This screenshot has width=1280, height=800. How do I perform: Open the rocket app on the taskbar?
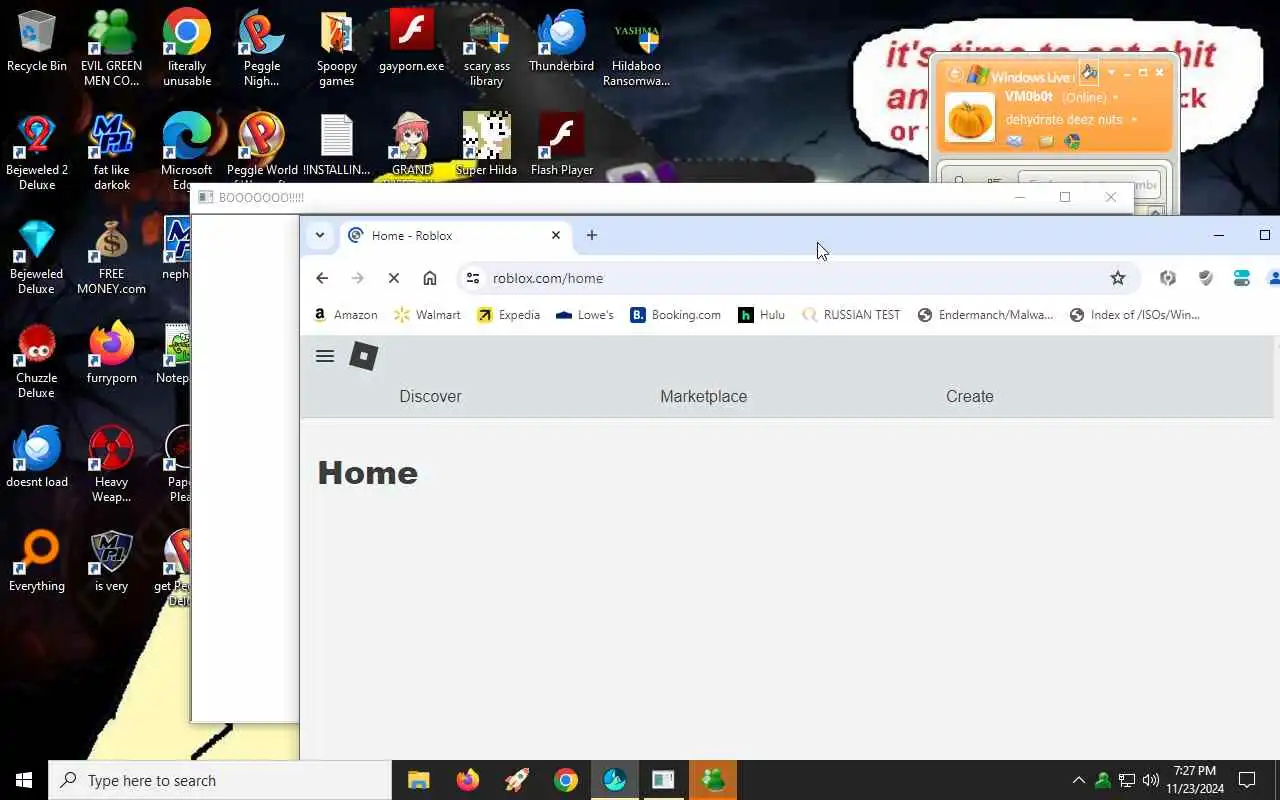click(516, 780)
